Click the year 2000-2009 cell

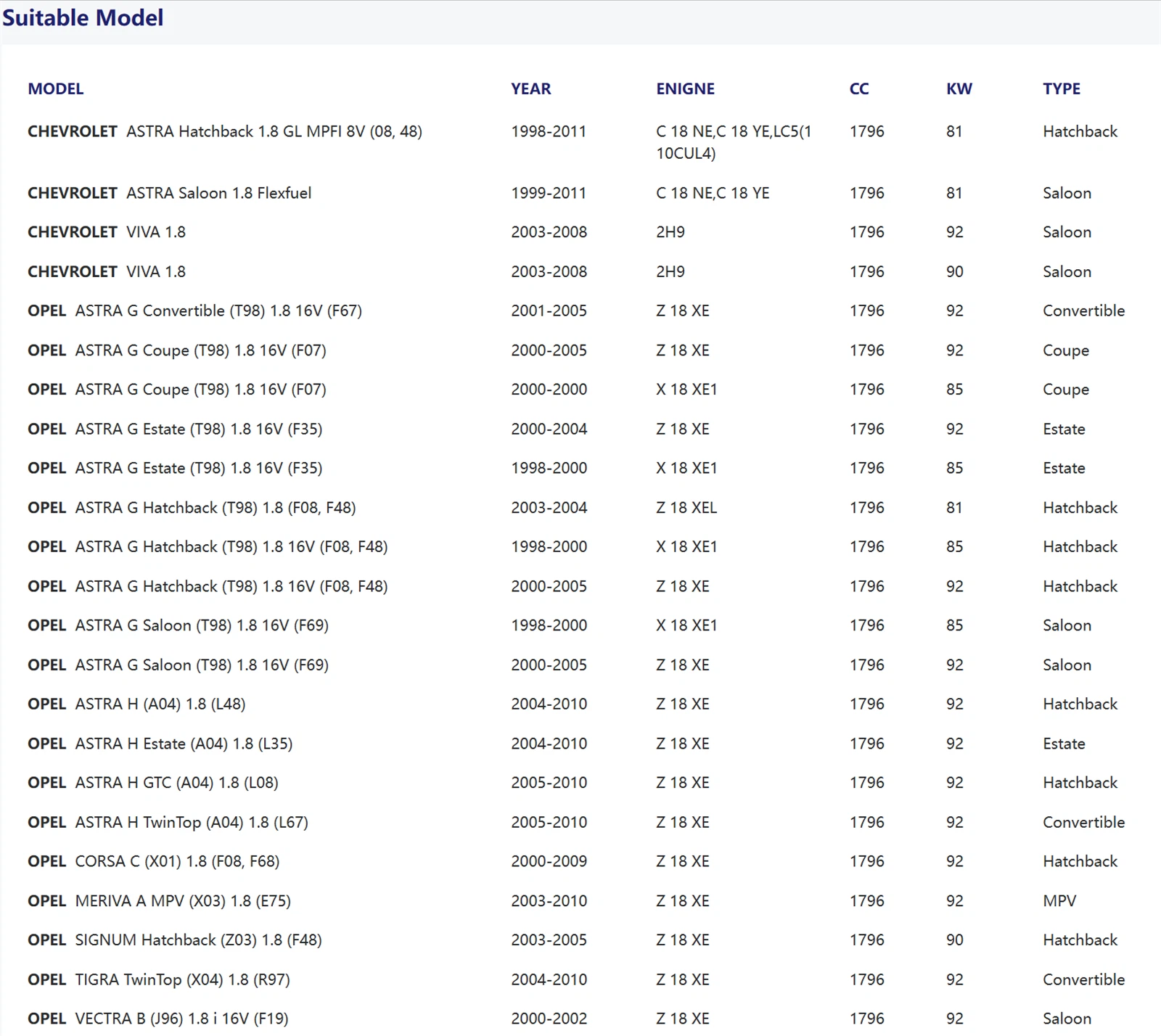[549, 861]
